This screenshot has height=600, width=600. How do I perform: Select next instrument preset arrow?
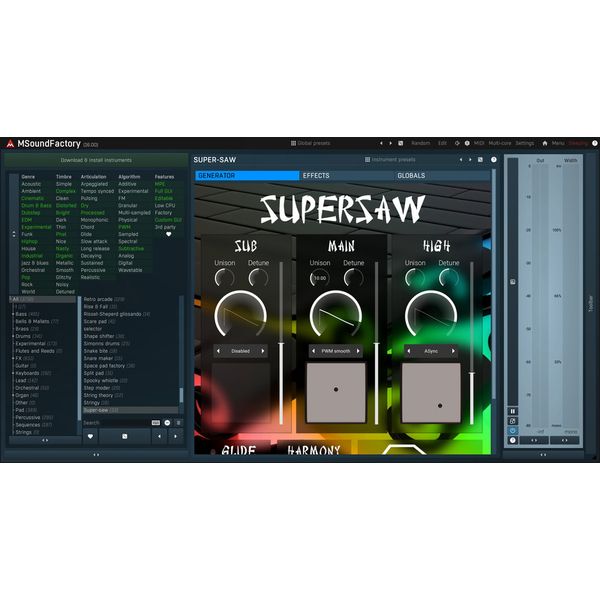(470, 160)
